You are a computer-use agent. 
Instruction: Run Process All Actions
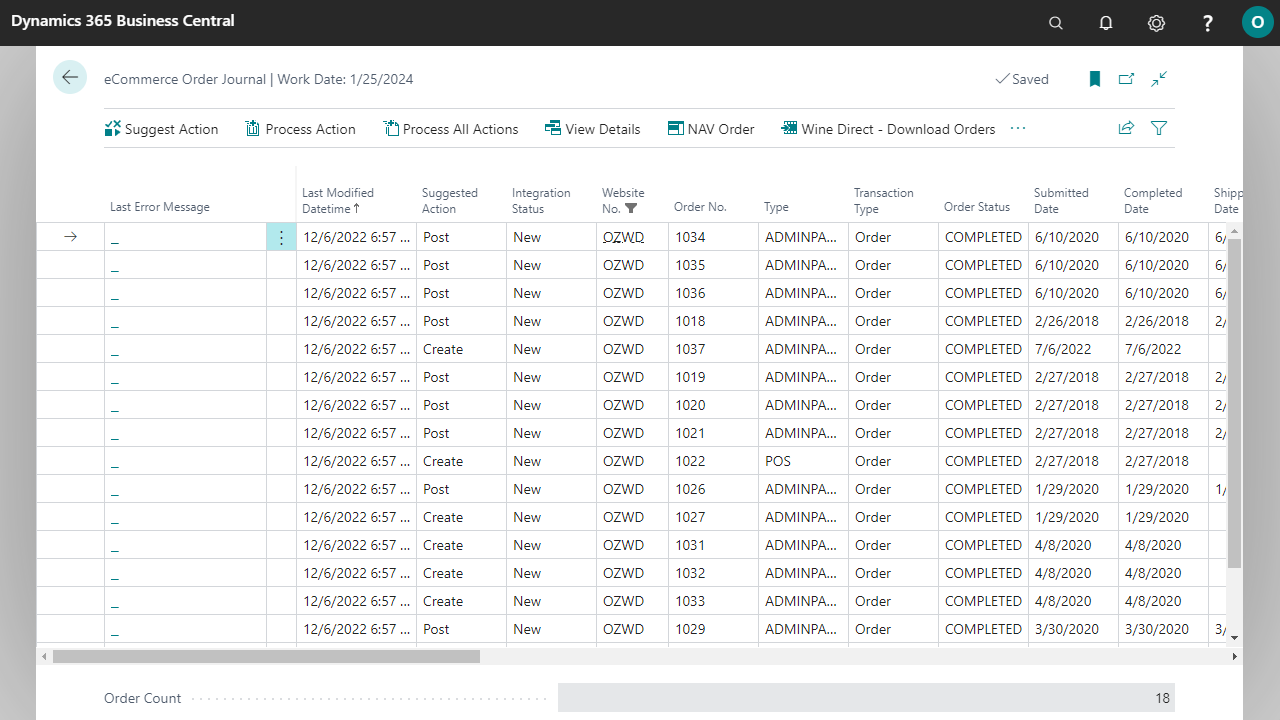[451, 129]
